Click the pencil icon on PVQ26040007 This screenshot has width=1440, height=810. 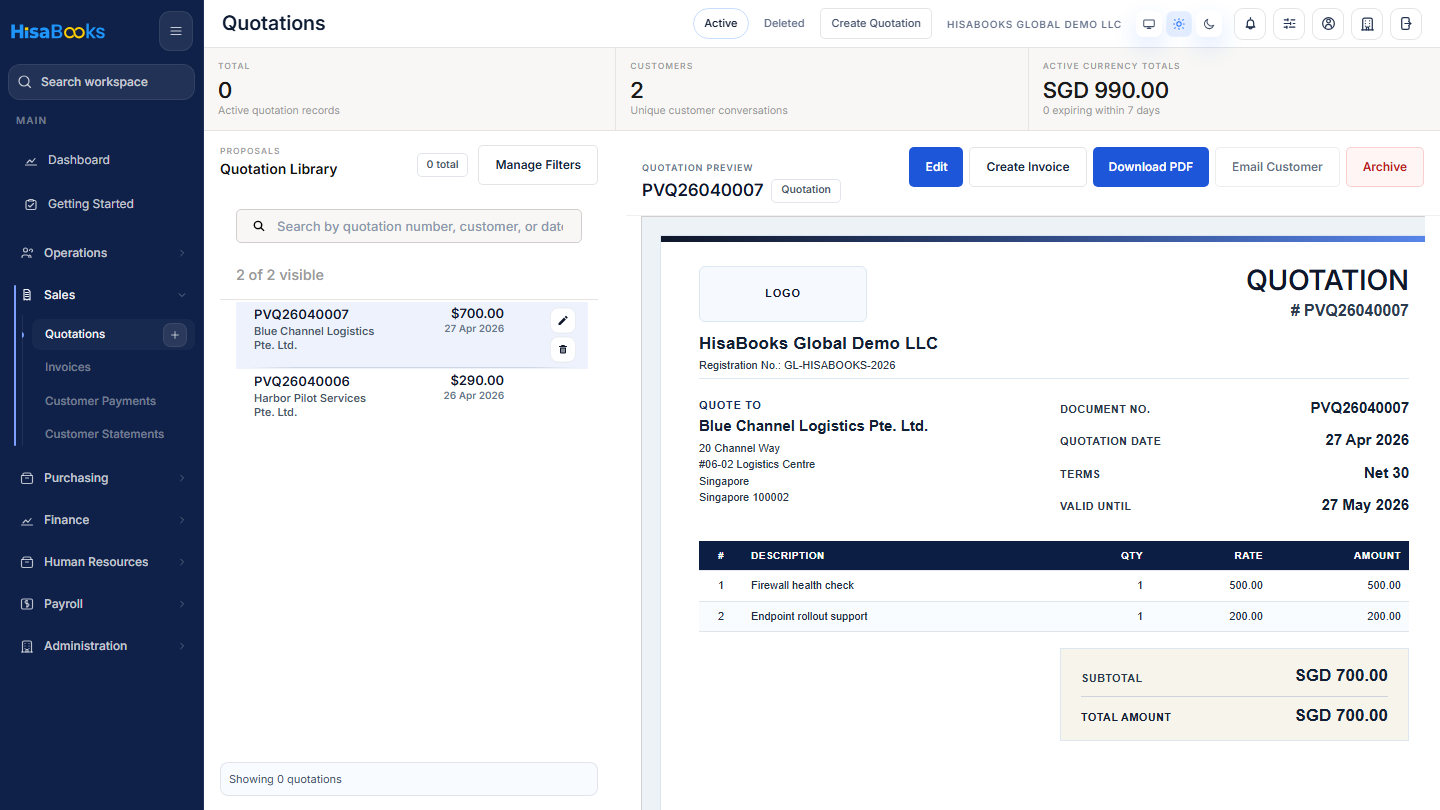[x=563, y=320]
